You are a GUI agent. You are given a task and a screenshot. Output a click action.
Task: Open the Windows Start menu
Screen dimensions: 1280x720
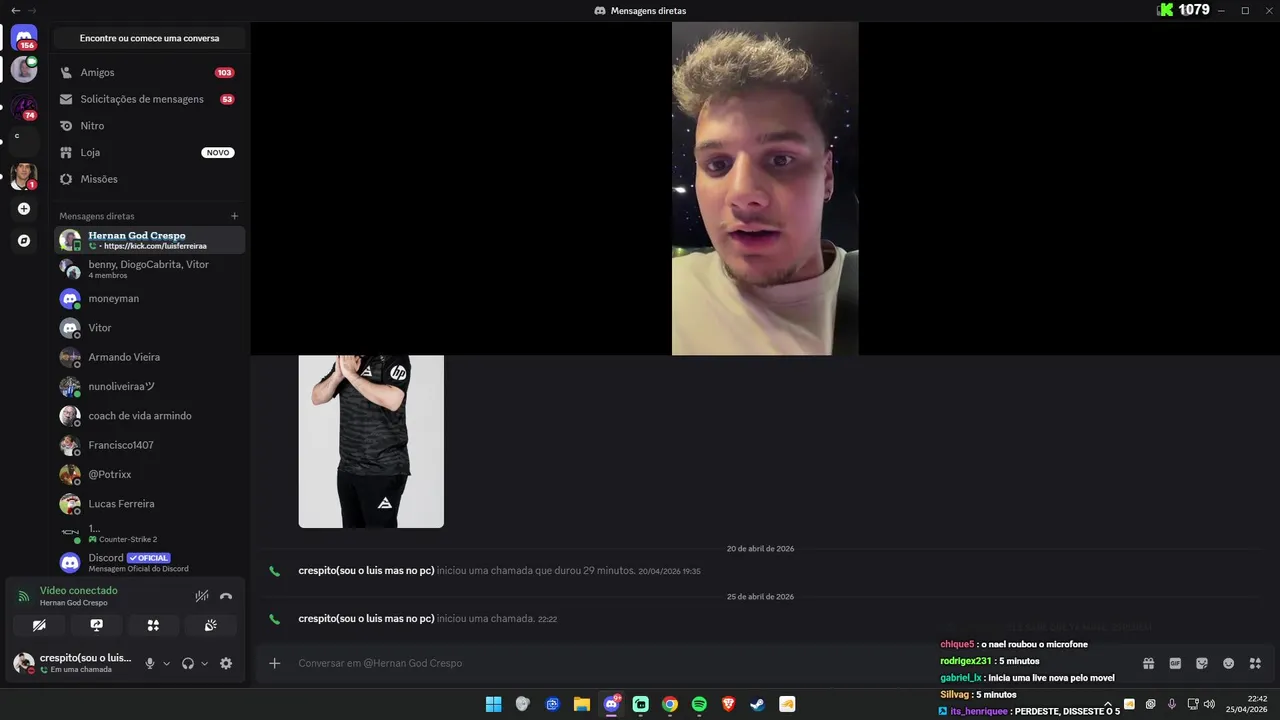pyautogui.click(x=493, y=704)
